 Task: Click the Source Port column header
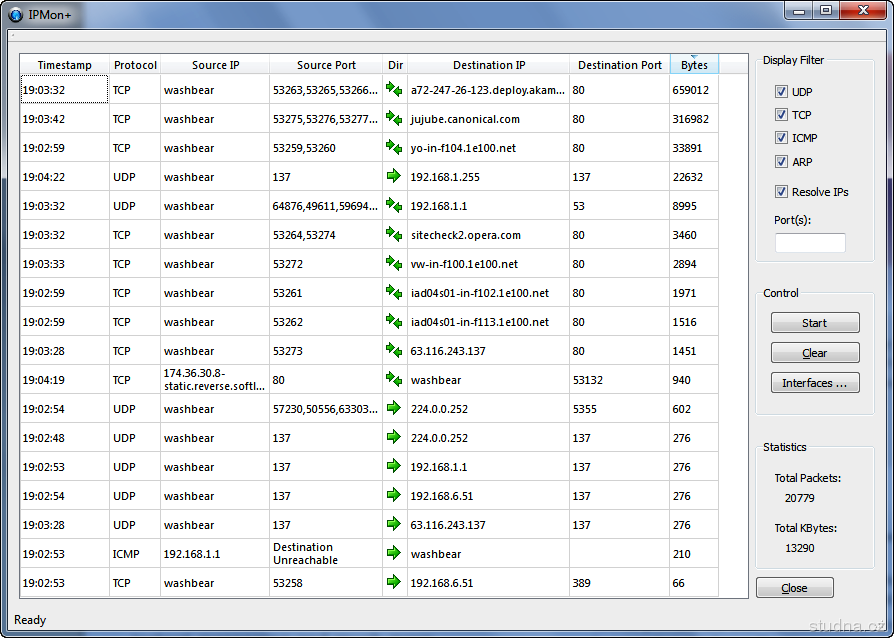click(326, 65)
